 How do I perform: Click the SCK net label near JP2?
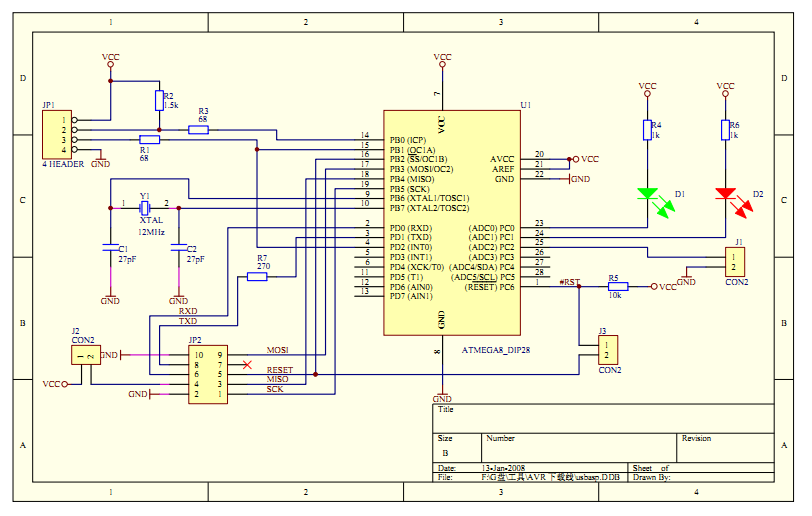(x=275, y=389)
